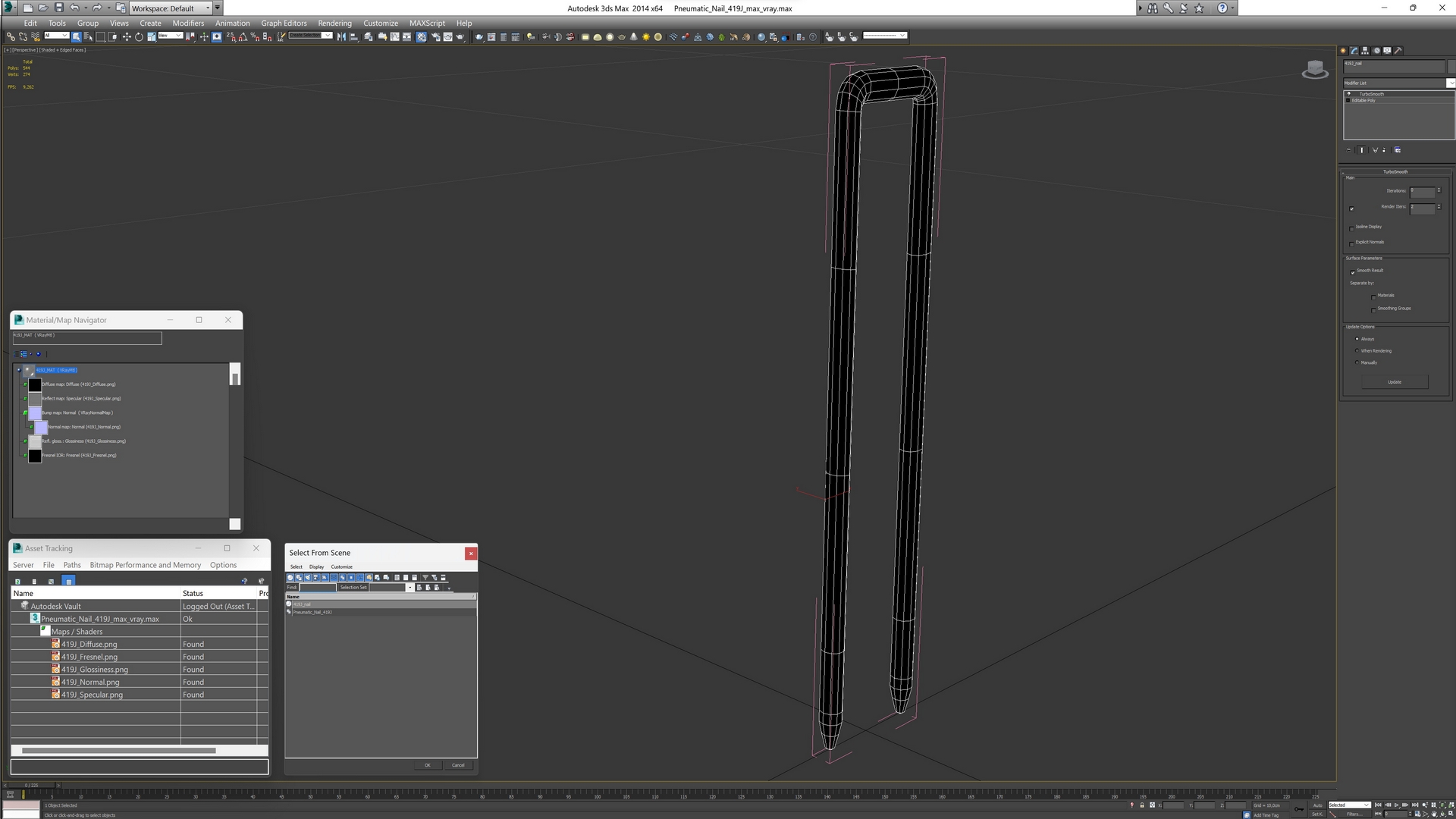This screenshot has width=1456, height=819.
Task: Select the When Rendering radio button
Action: pos(1357,351)
